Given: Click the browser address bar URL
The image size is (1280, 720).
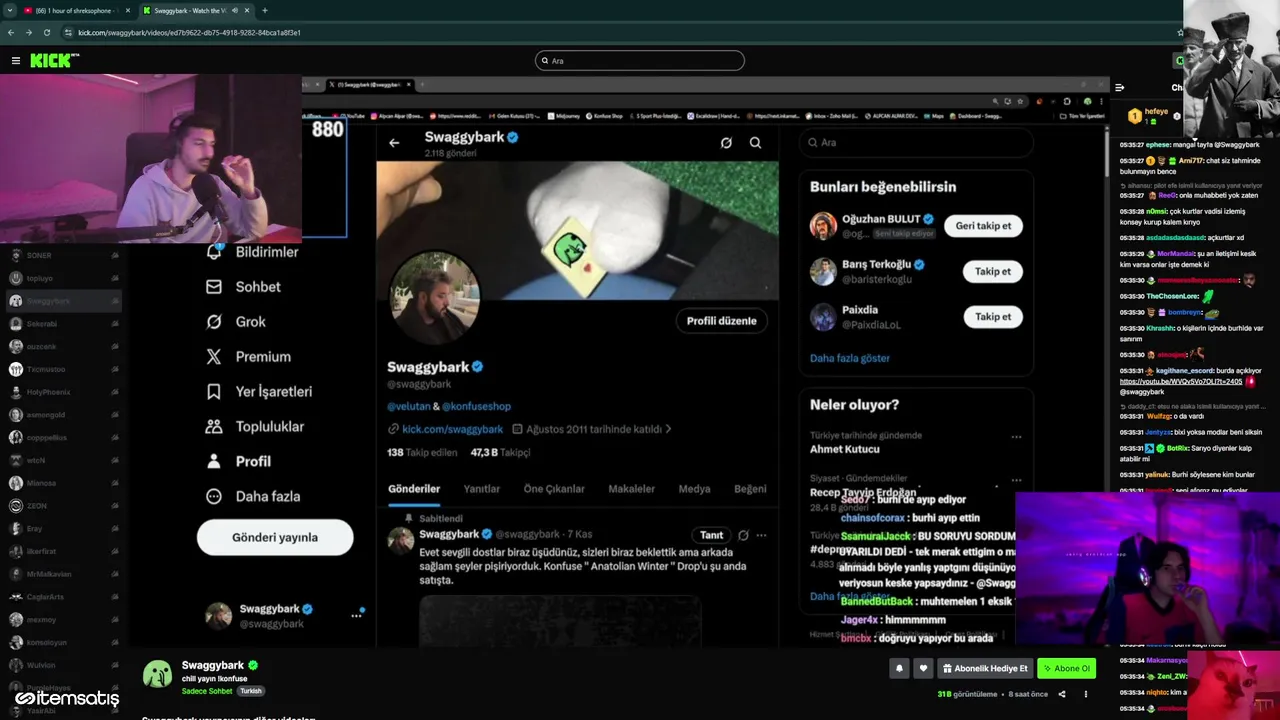Looking at the screenshot, I should [189, 32].
